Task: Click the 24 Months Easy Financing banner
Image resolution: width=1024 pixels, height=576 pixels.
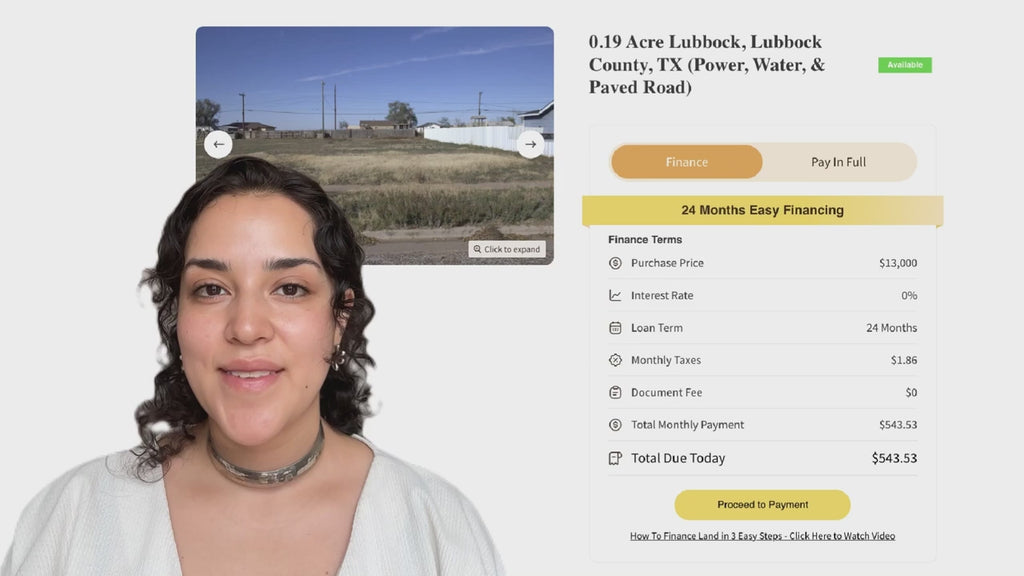Action: (762, 210)
